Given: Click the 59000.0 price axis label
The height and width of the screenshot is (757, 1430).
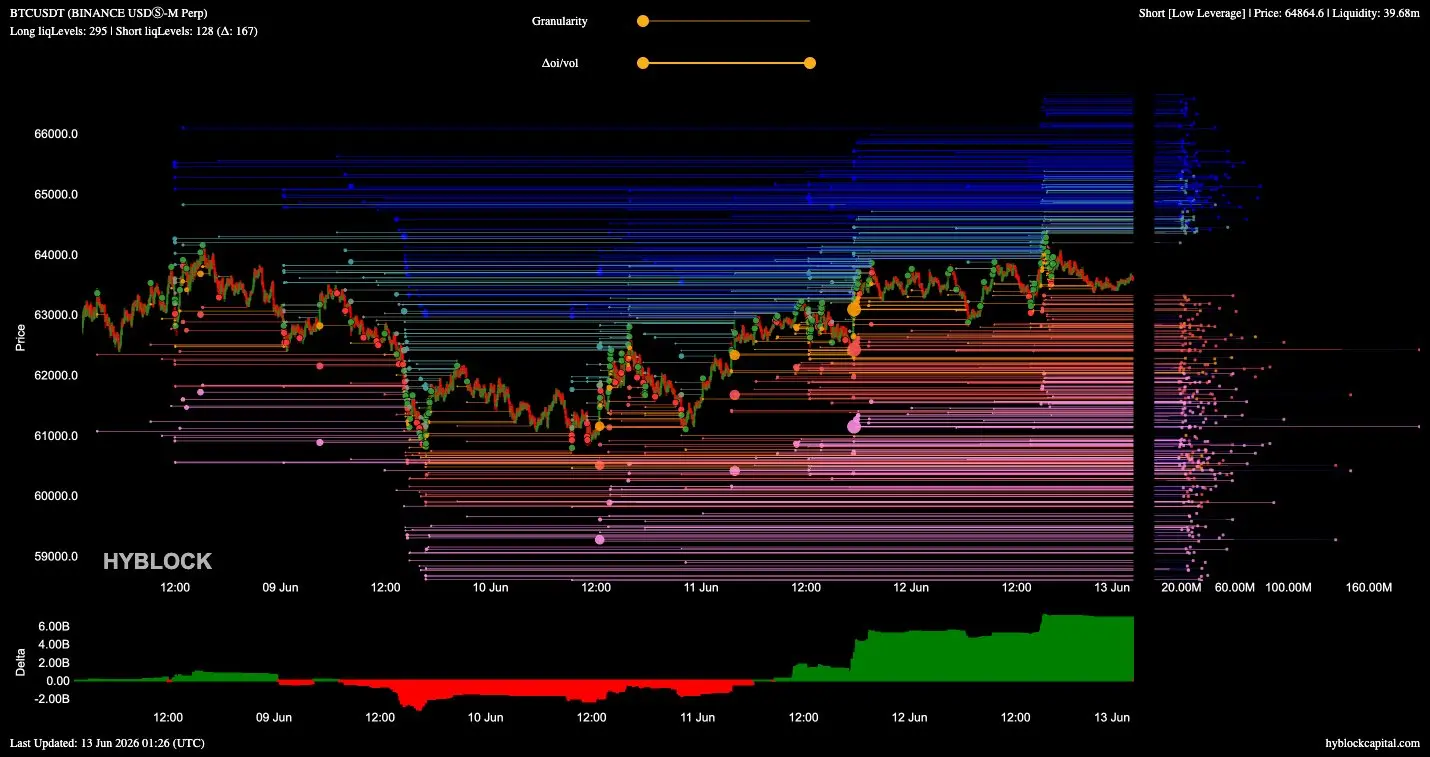Looking at the screenshot, I should click(57, 556).
